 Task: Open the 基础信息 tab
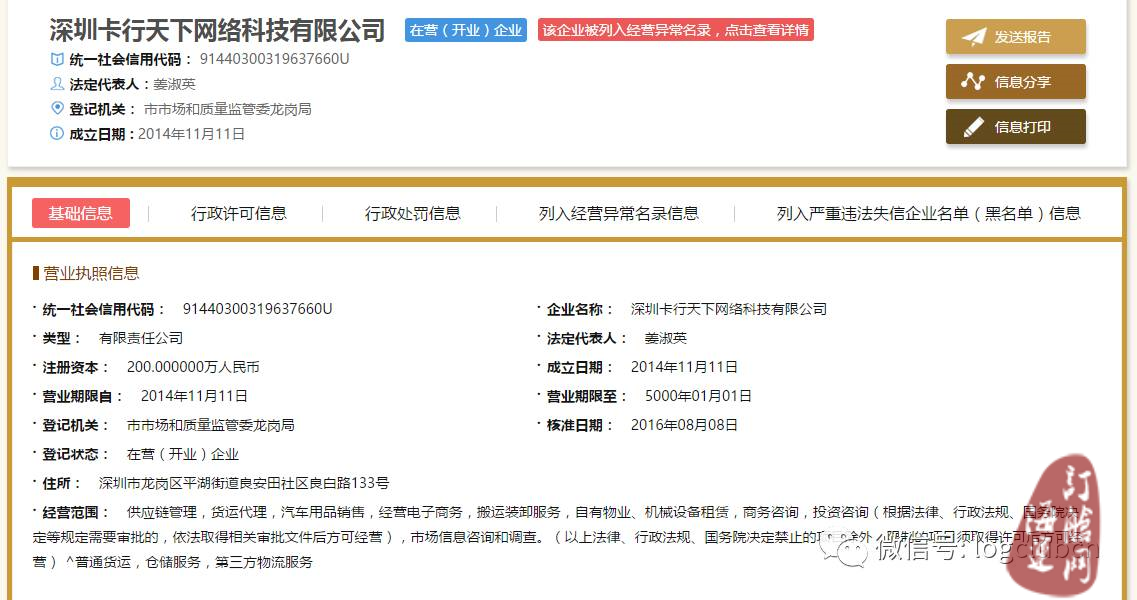pyautogui.click(x=80, y=213)
